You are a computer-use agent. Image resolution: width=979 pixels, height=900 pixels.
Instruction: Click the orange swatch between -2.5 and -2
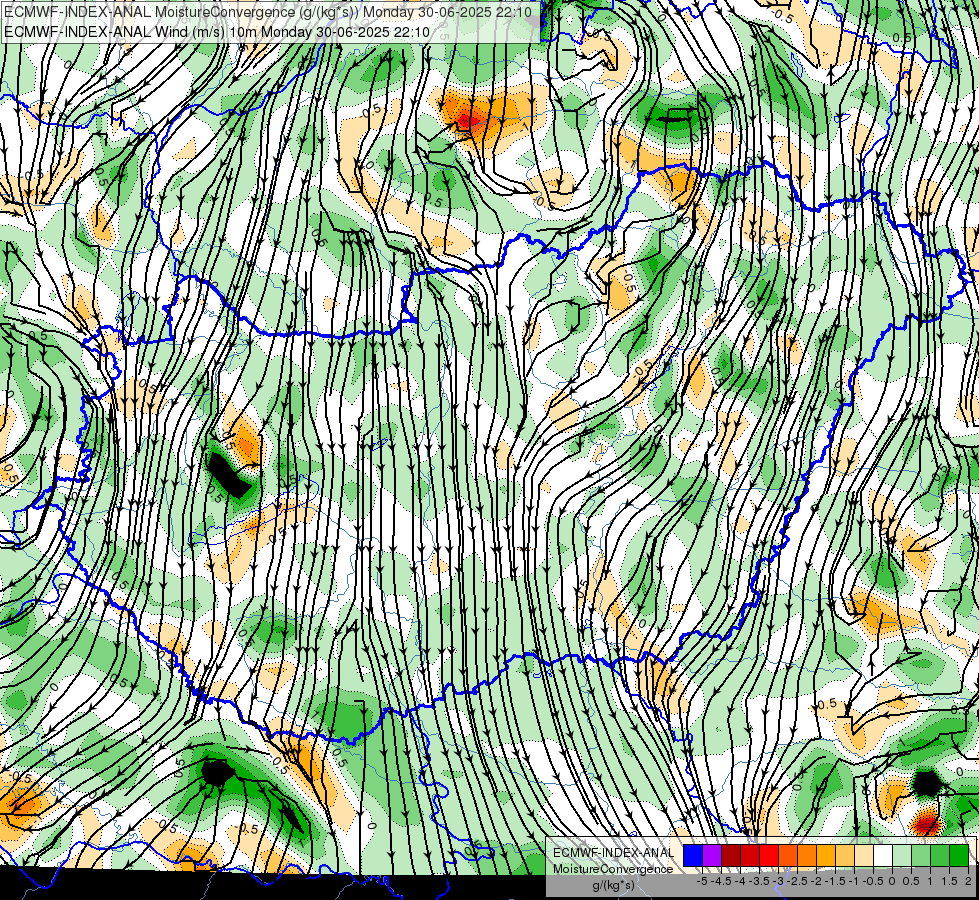point(807,855)
